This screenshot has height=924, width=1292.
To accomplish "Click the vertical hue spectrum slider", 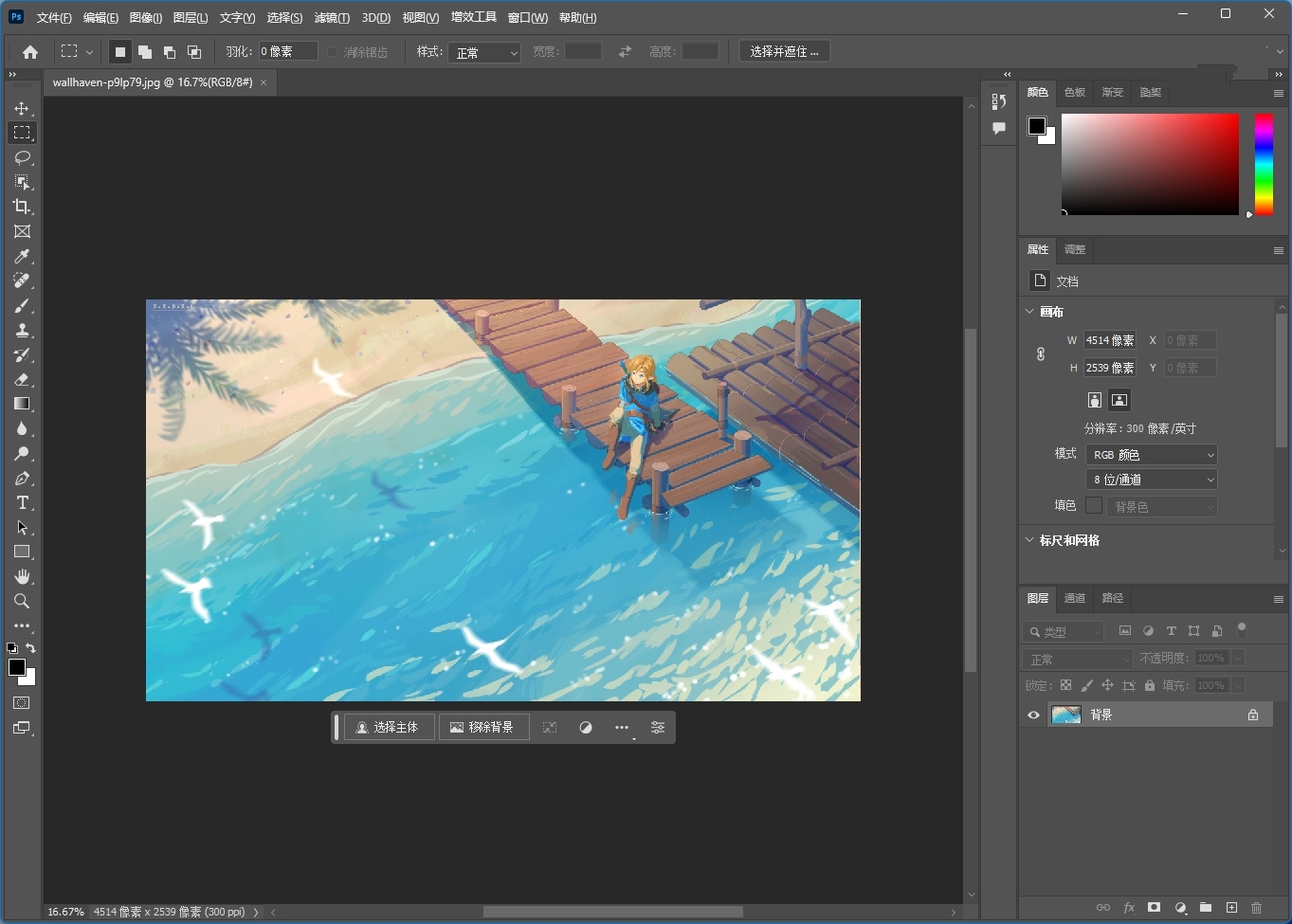I will click(1264, 165).
